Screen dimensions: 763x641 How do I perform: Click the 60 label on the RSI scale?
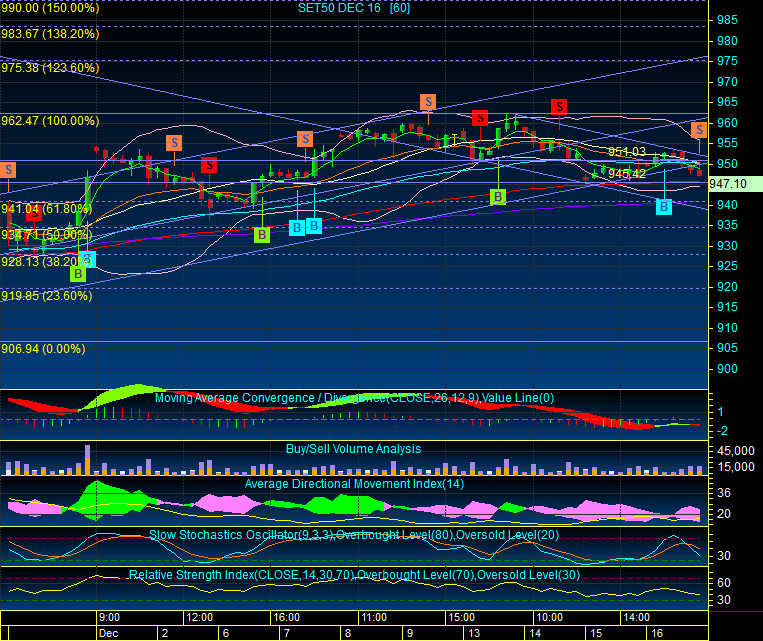[x=724, y=583]
